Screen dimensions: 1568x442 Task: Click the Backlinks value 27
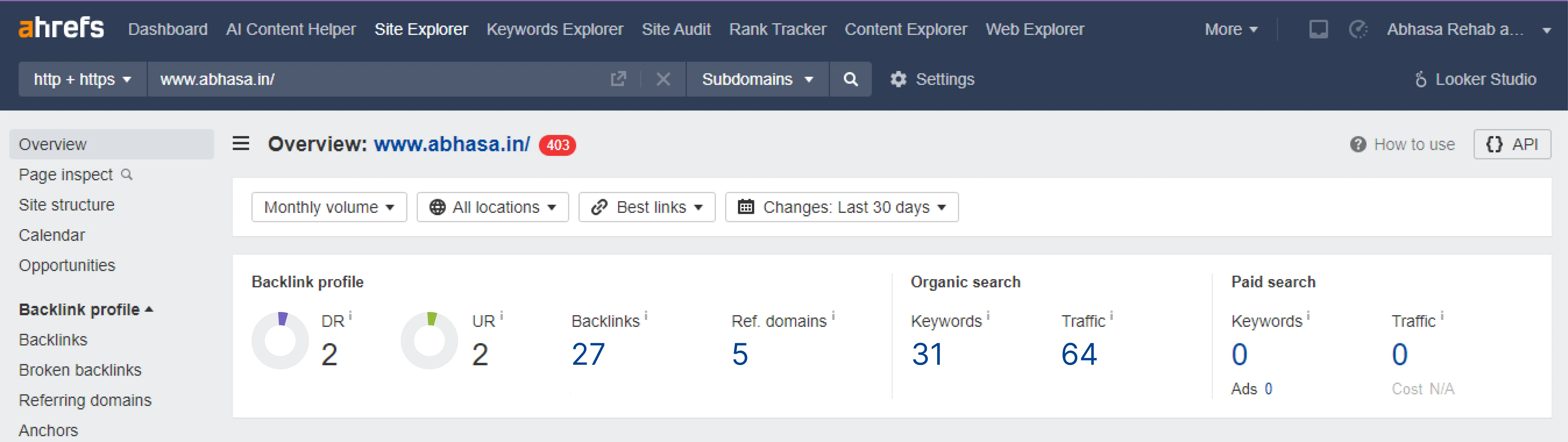point(588,355)
